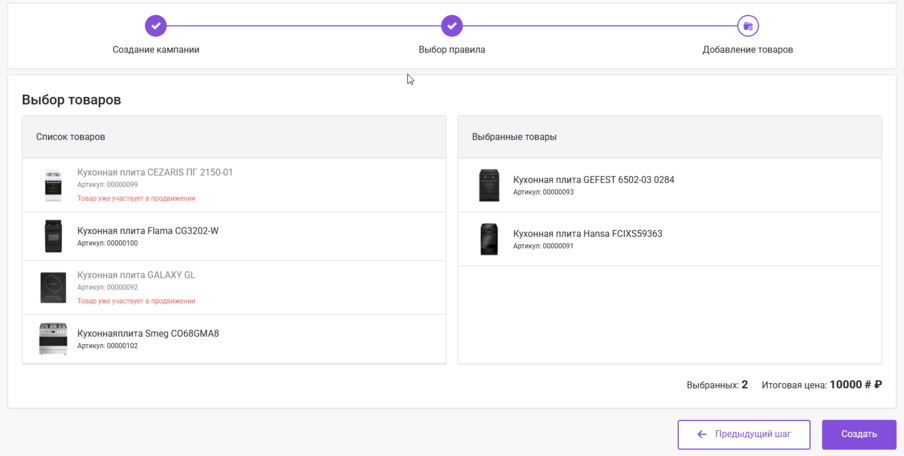This screenshot has width=904, height=456.
Task: Open the Создание кампании step label
Action: tap(155, 49)
